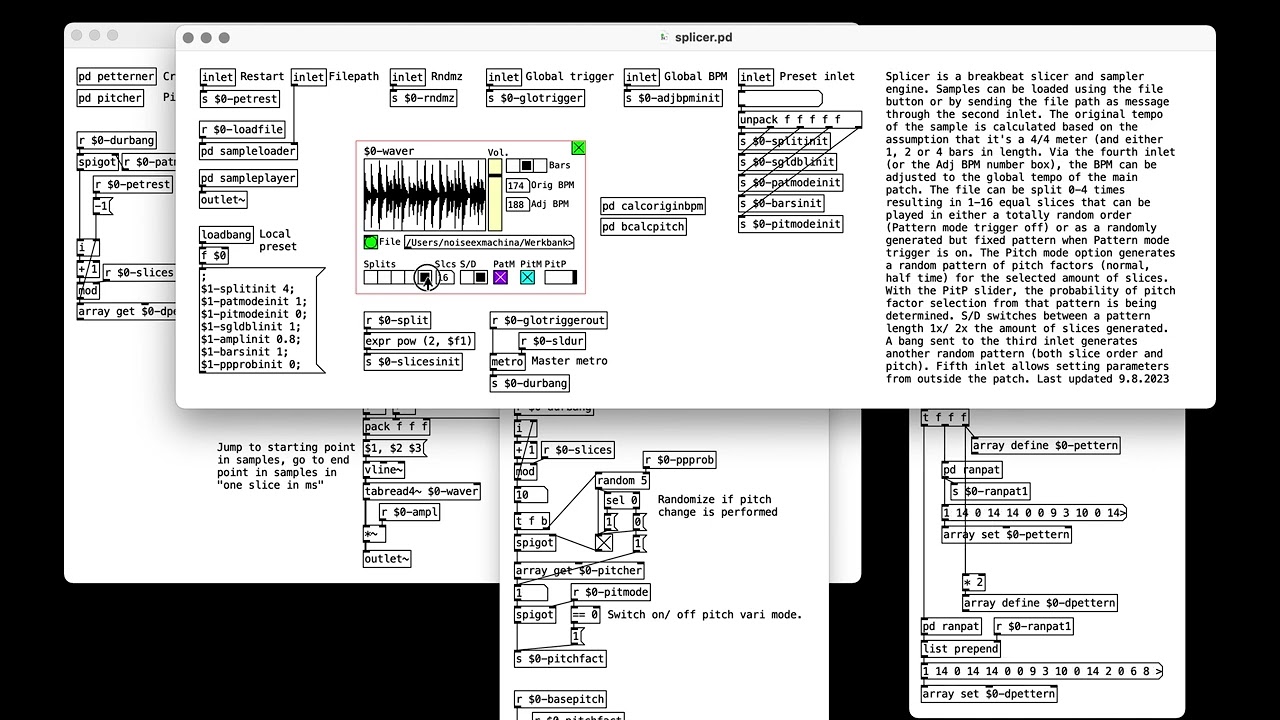The width and height of the screenshot is (1280, 720).
Task: Click the f $0 object
Action: pyautogui.click(x=215, y=256)
